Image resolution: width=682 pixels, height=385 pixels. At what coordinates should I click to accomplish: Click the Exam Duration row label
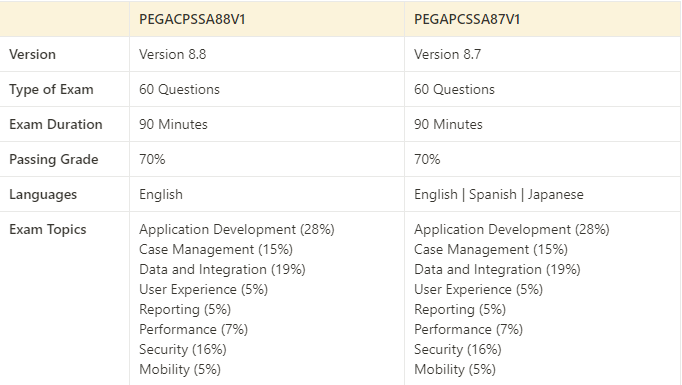[56, 124]
